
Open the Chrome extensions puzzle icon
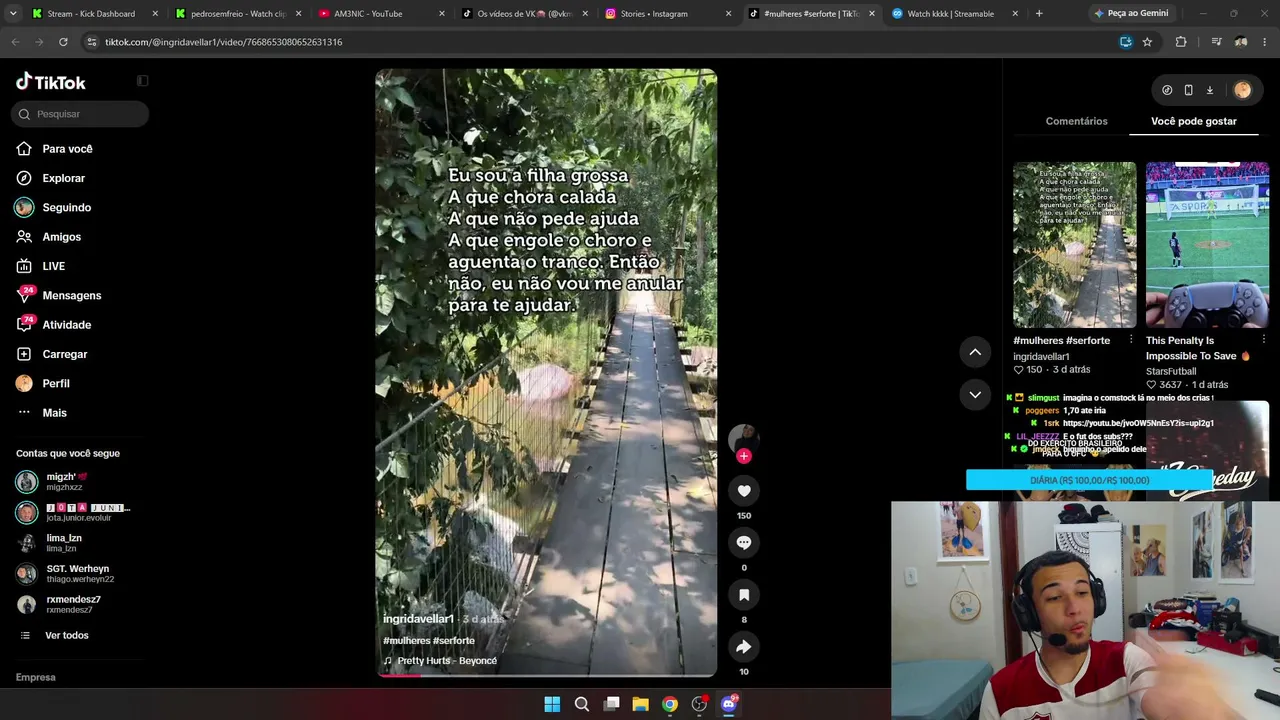[x=1181, y=42]
